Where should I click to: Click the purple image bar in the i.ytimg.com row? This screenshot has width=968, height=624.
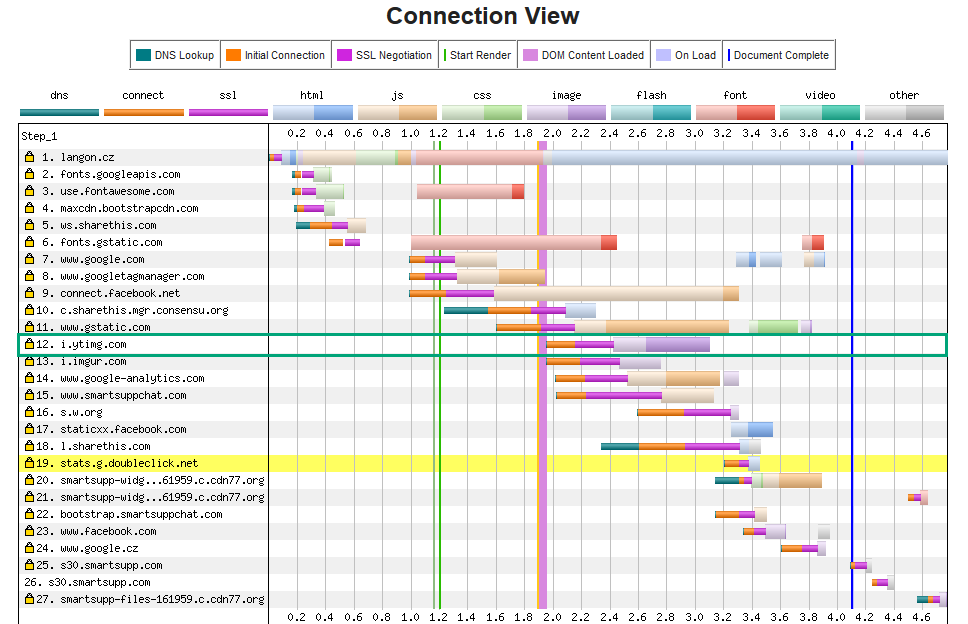(x=678, y=344)
